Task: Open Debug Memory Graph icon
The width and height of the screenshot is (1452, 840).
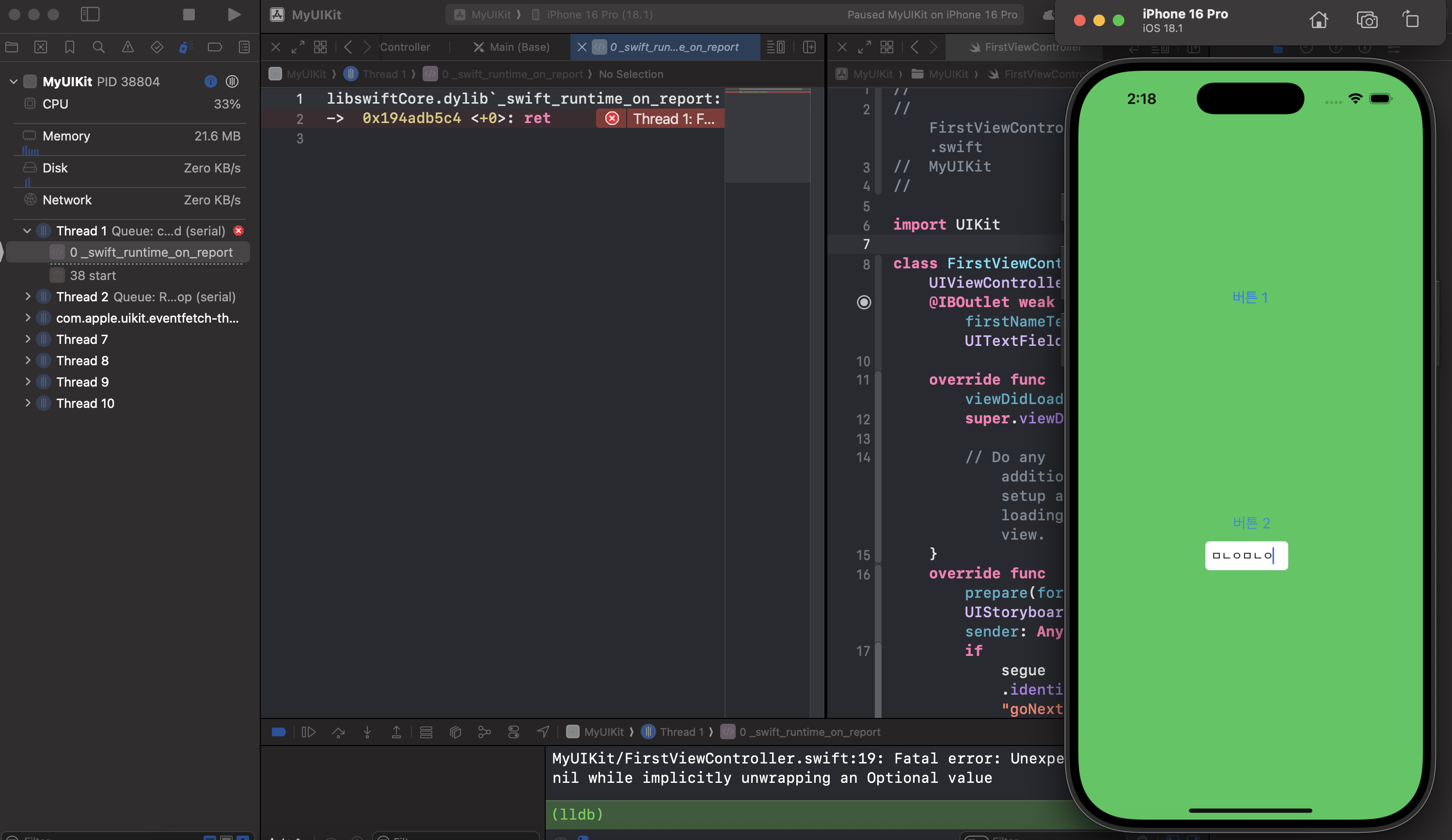Action: (484, 732)
